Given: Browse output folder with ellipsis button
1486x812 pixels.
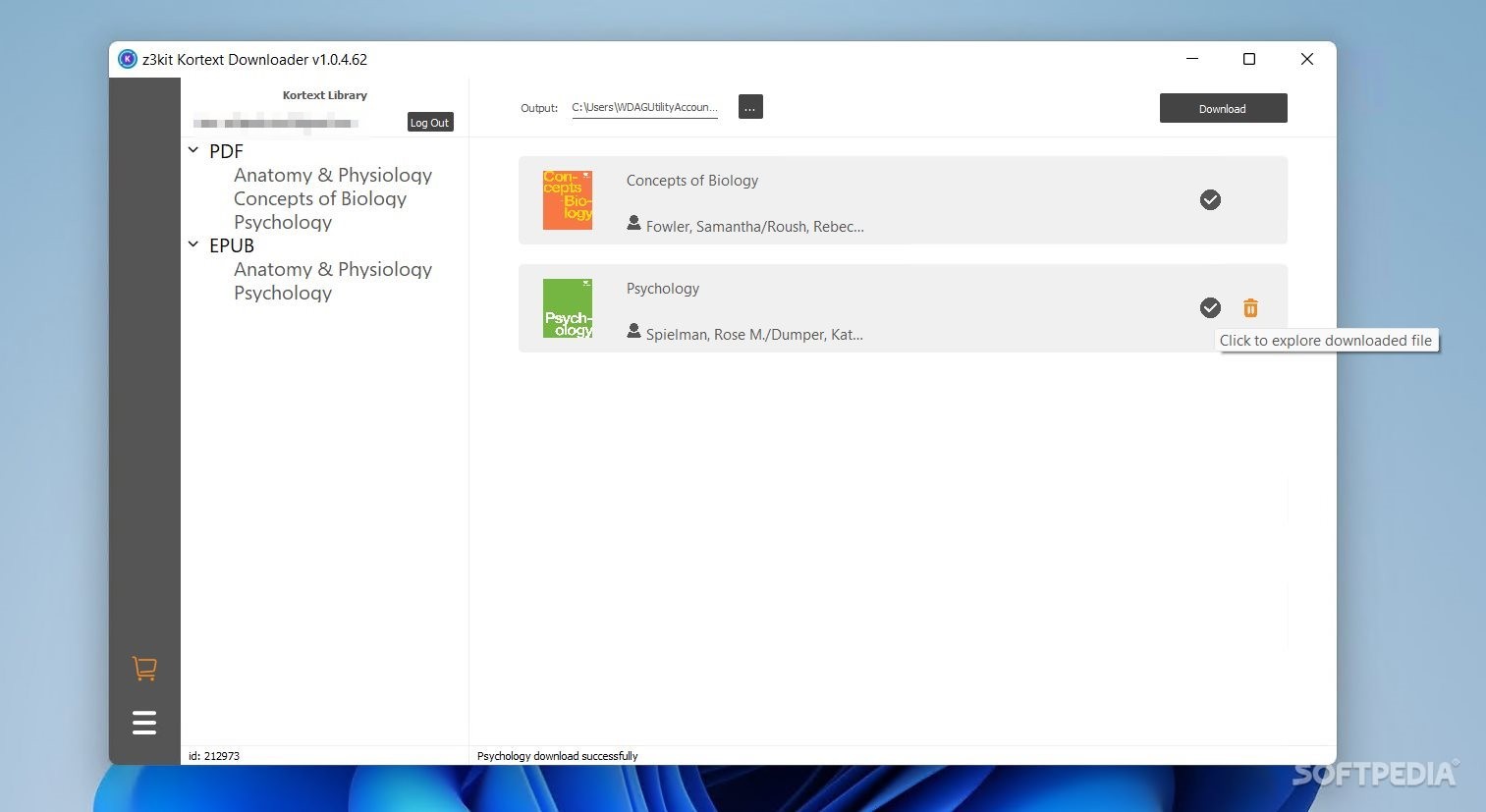Looking at the screenshot, I should click(x=750, y=107).
